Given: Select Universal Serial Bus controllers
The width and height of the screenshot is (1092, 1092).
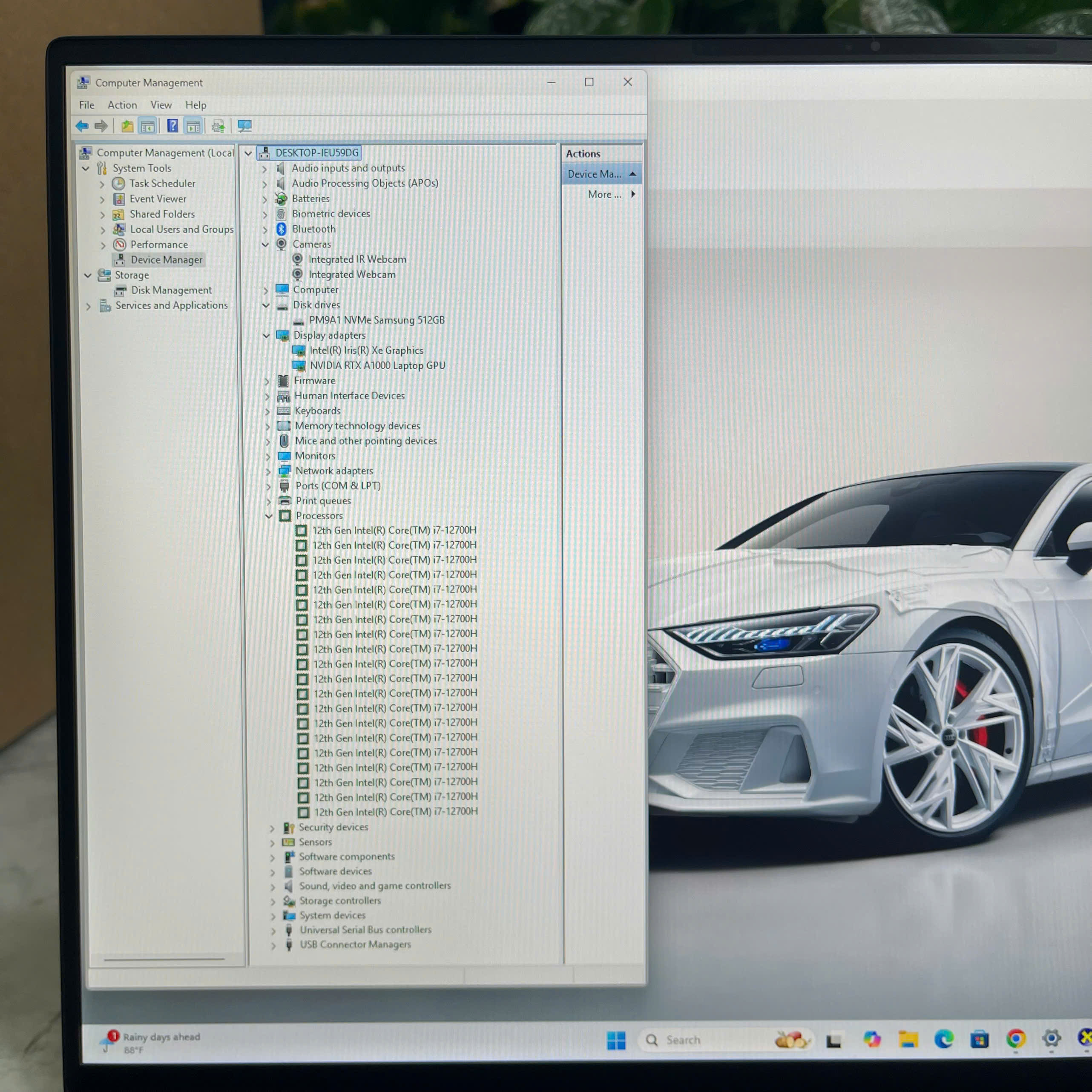Looking at the screenshot, I should coord(365,930).
